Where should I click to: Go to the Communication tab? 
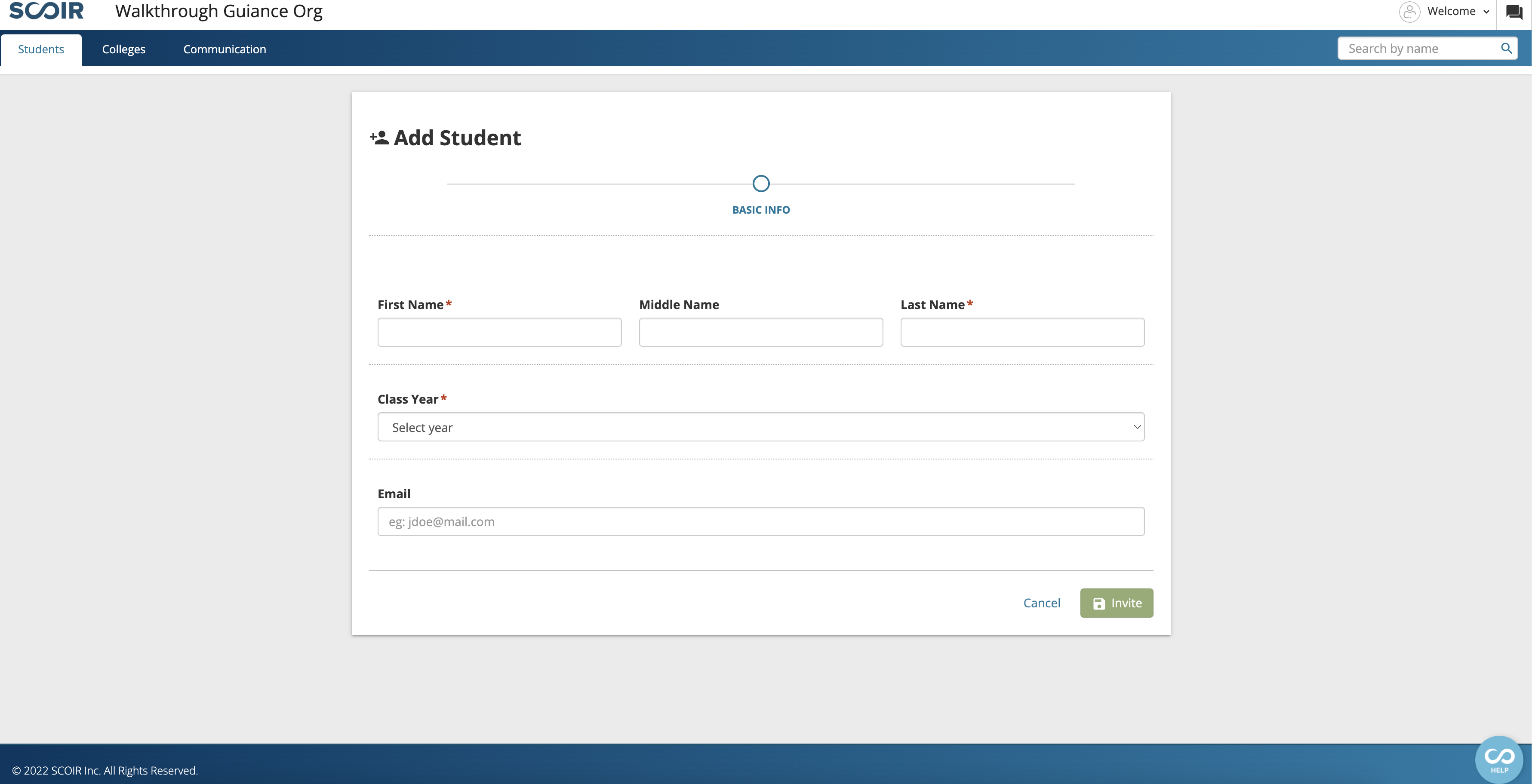[x=224, y=49]
